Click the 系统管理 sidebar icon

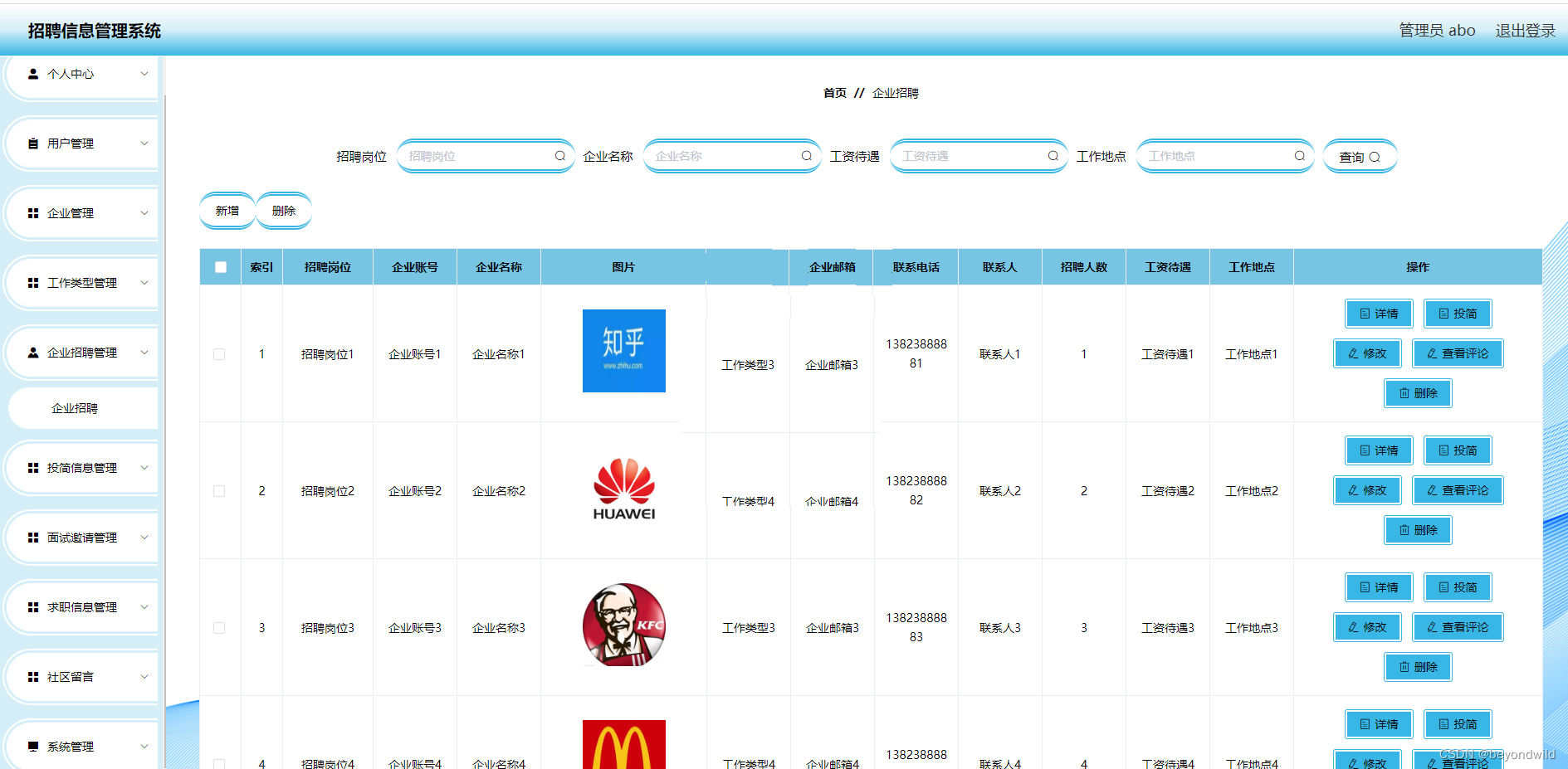click(32, 746)
